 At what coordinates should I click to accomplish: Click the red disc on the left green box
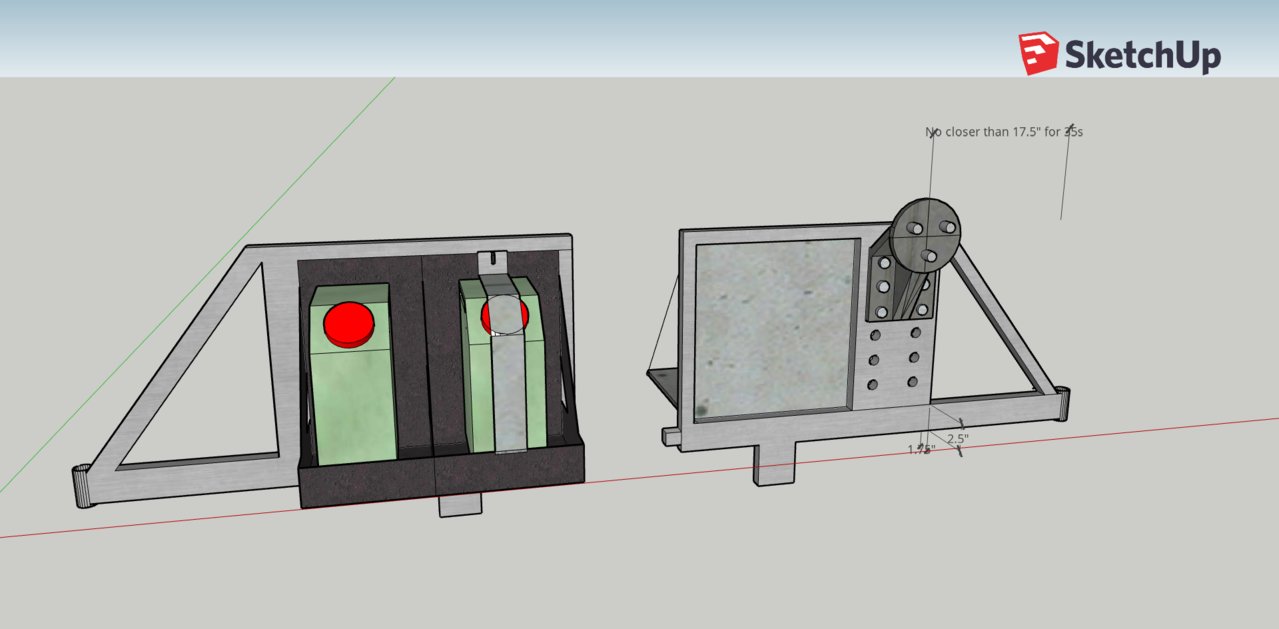[x=347, y=324]
